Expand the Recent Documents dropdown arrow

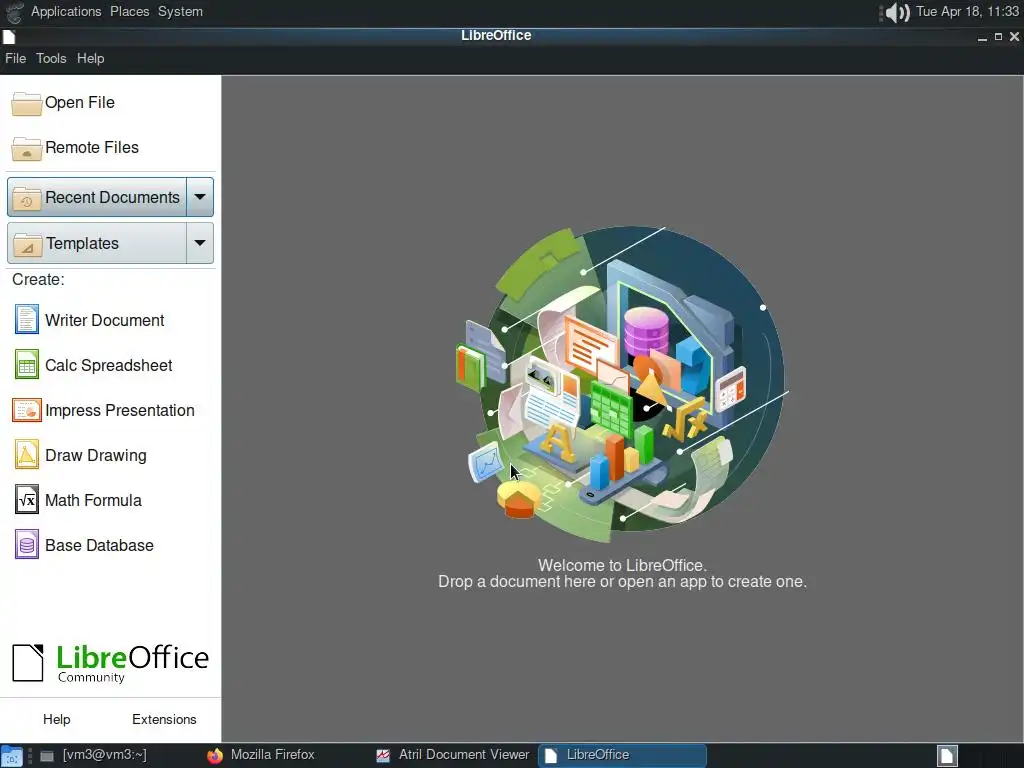(x=200, y=197)
